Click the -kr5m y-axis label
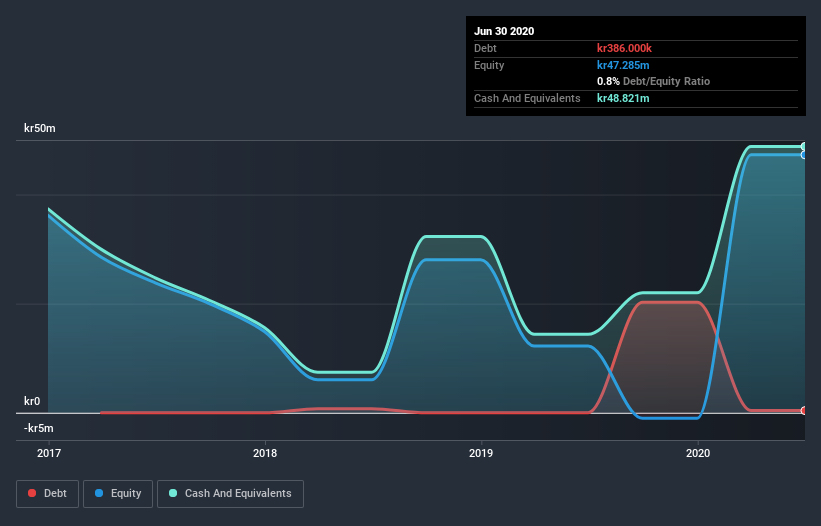Image resolution: width=821 pixels, height=526 pixels. (x=39, y=428)
